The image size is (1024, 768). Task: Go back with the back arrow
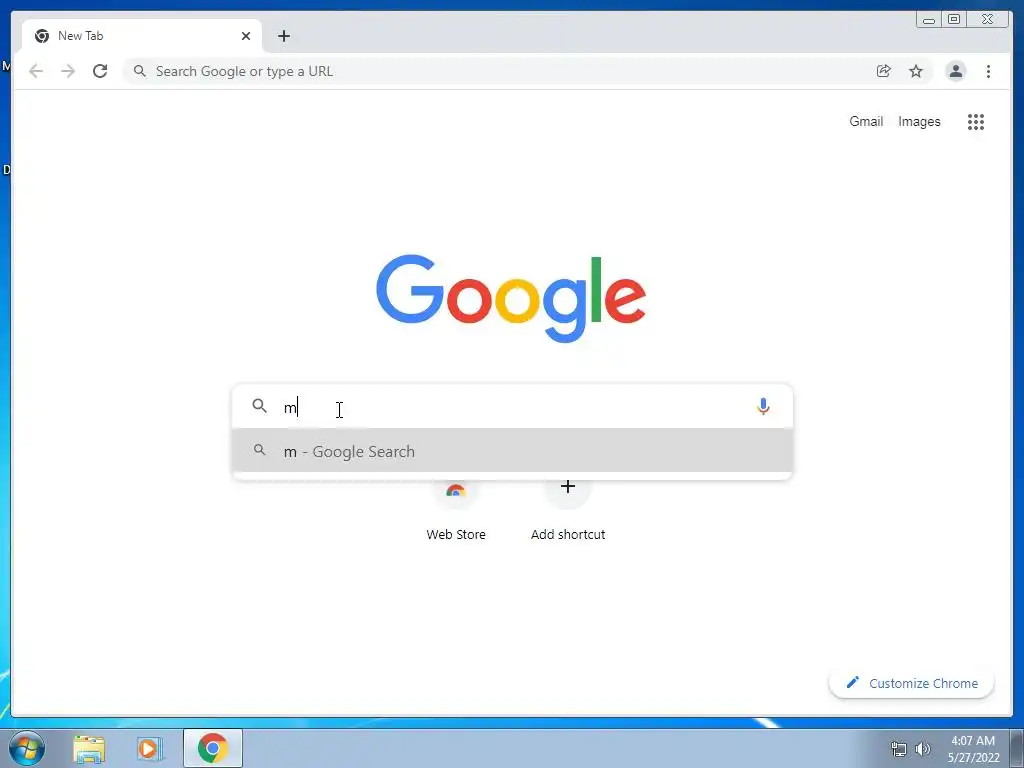pos(36,71)
